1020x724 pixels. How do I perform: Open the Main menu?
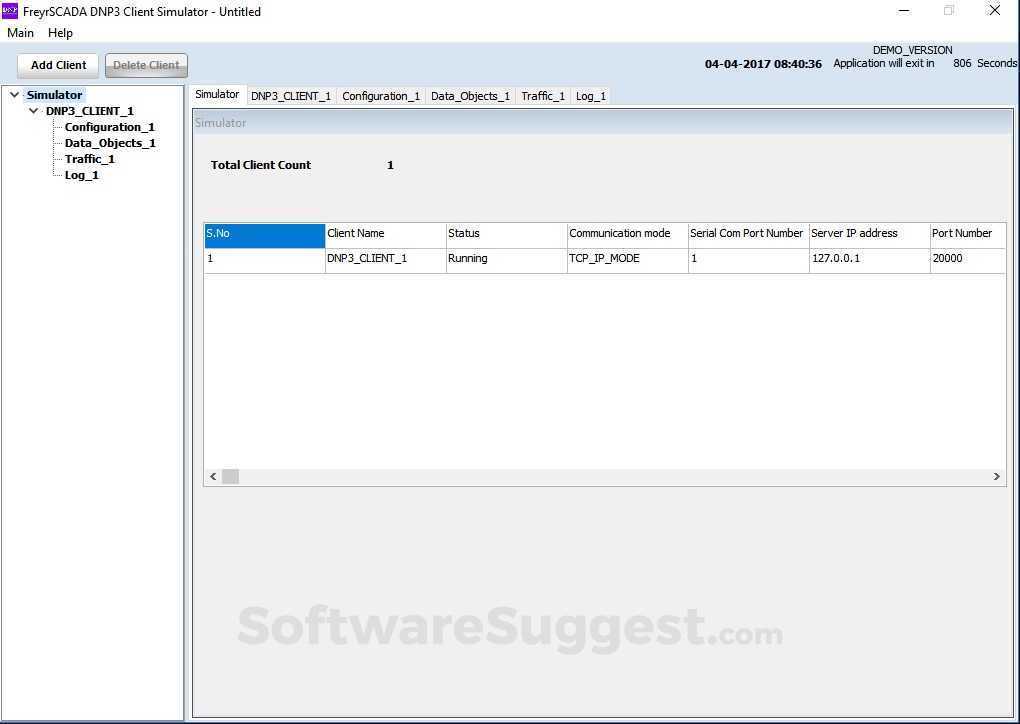20,32
